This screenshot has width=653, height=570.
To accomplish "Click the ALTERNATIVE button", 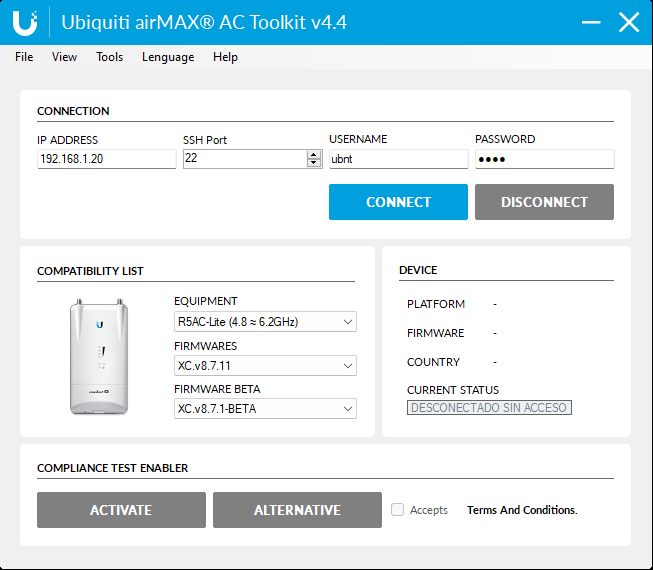I will tap(297, 510).
